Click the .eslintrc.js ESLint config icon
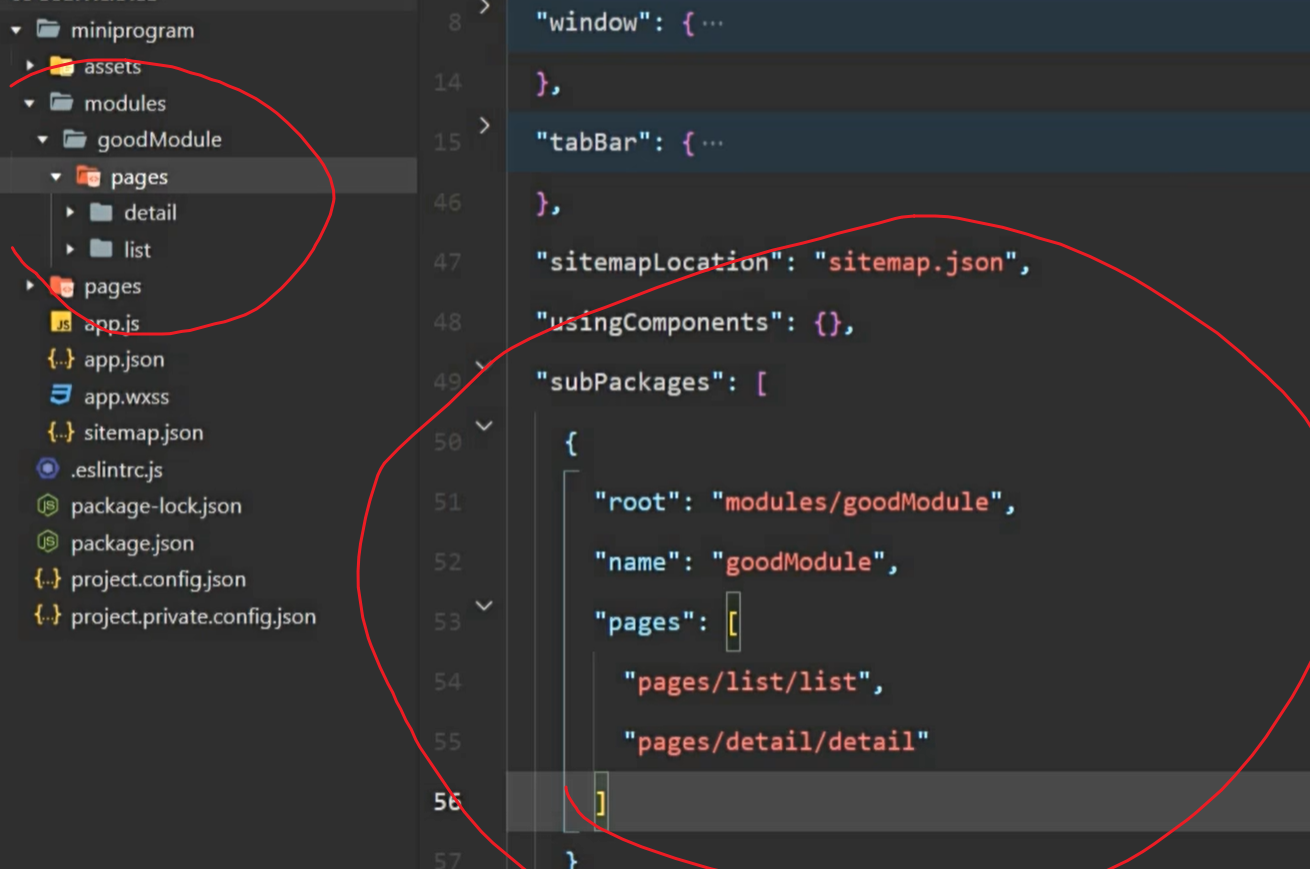Image resolution: width=1310 pixels, height=869 pixels. point(47,469)
